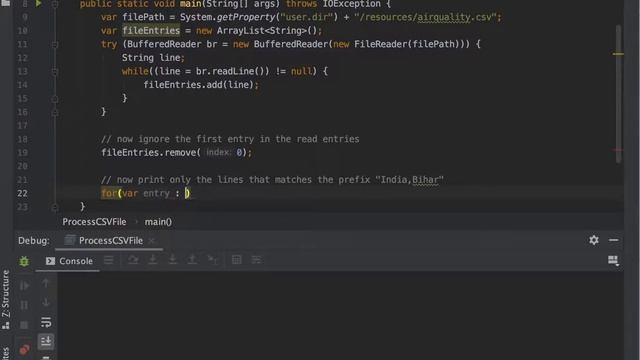Click the Force Step Into debugger icon

[x=172, y=260]
